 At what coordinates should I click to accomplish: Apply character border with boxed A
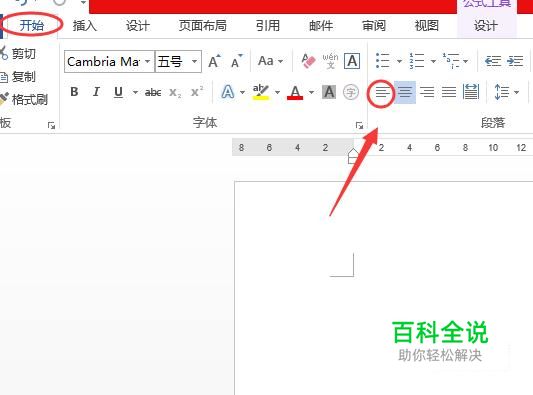click(x=352, y=61)
